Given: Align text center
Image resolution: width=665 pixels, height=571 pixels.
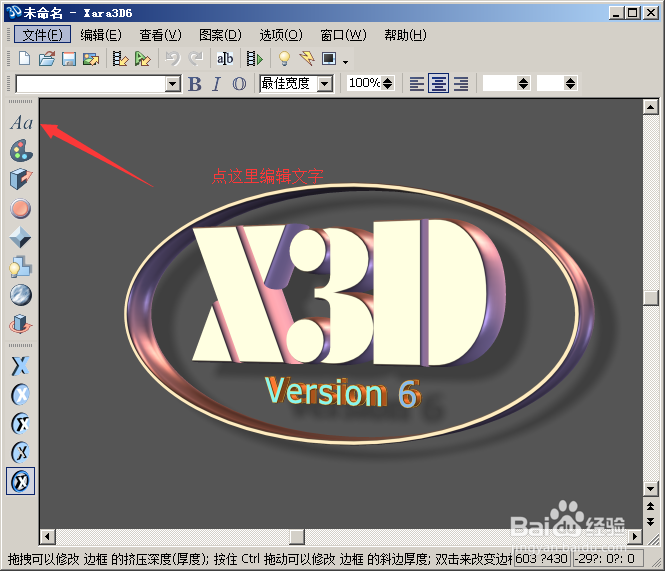Looking at the screenshot, I should 439,84.
